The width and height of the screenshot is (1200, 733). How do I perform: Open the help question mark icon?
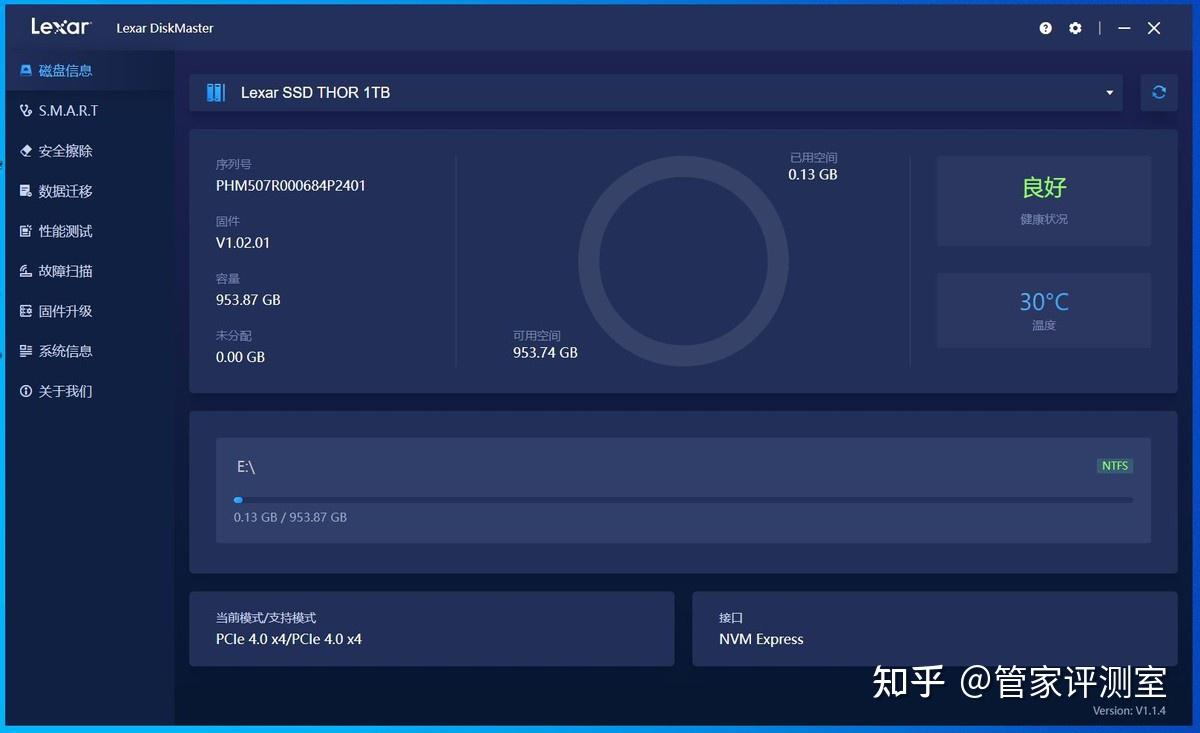1045,28
